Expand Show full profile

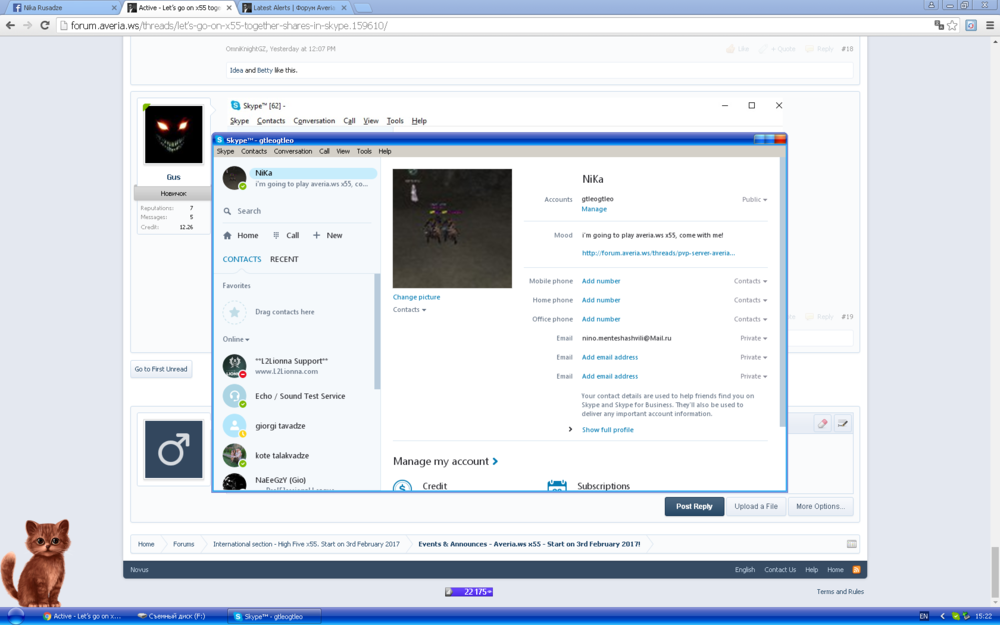(607, 430)
